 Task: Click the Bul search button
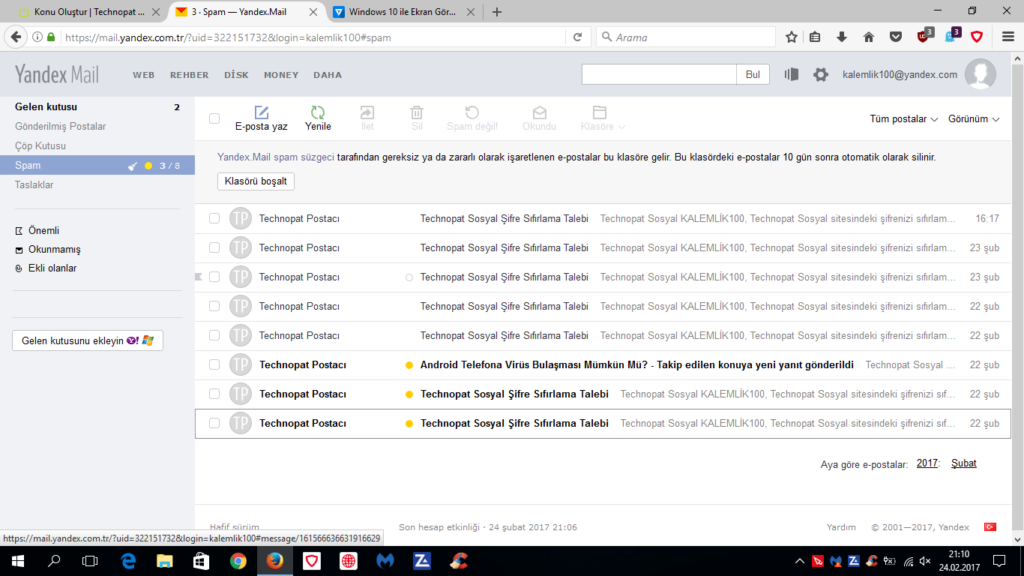(x=752, y=74)
